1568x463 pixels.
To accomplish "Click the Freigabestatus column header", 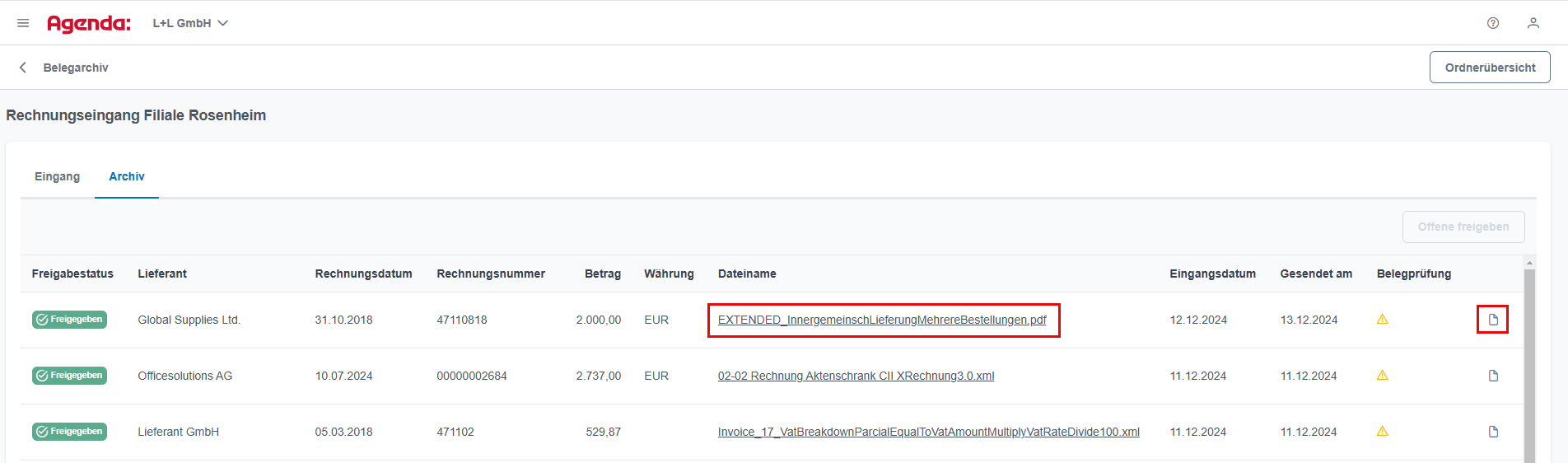I will pos(72,274).
